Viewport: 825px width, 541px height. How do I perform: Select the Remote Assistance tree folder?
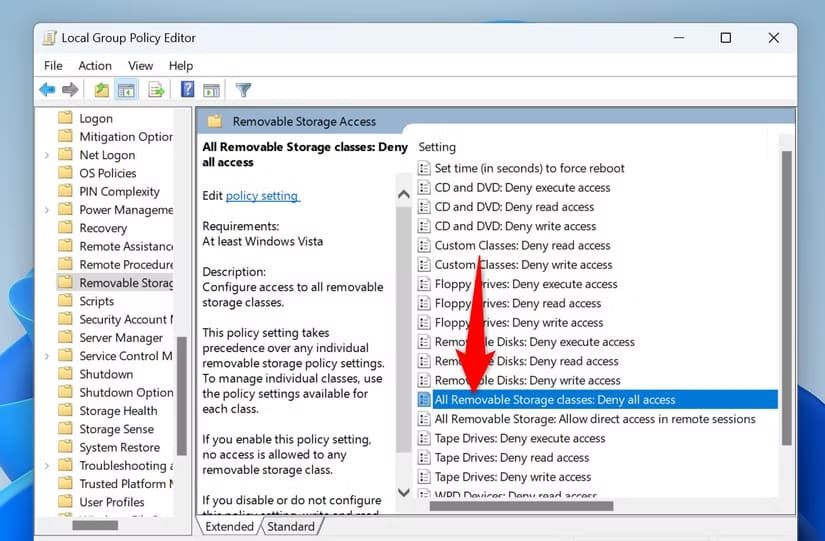coord(126,246)
